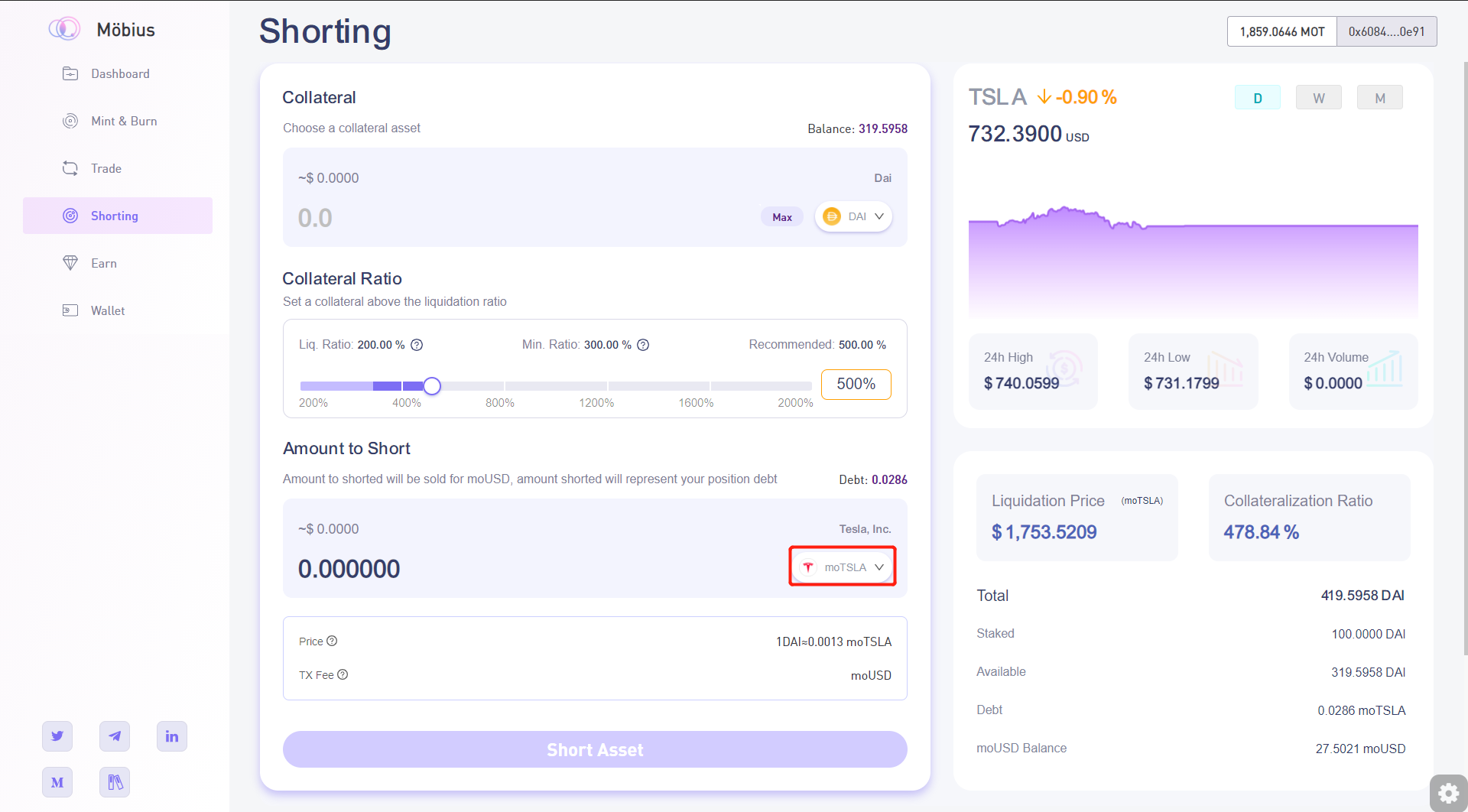The image size is (1468, 812).
Task: Click the Short Asset button
Action: tap(595, 749)
